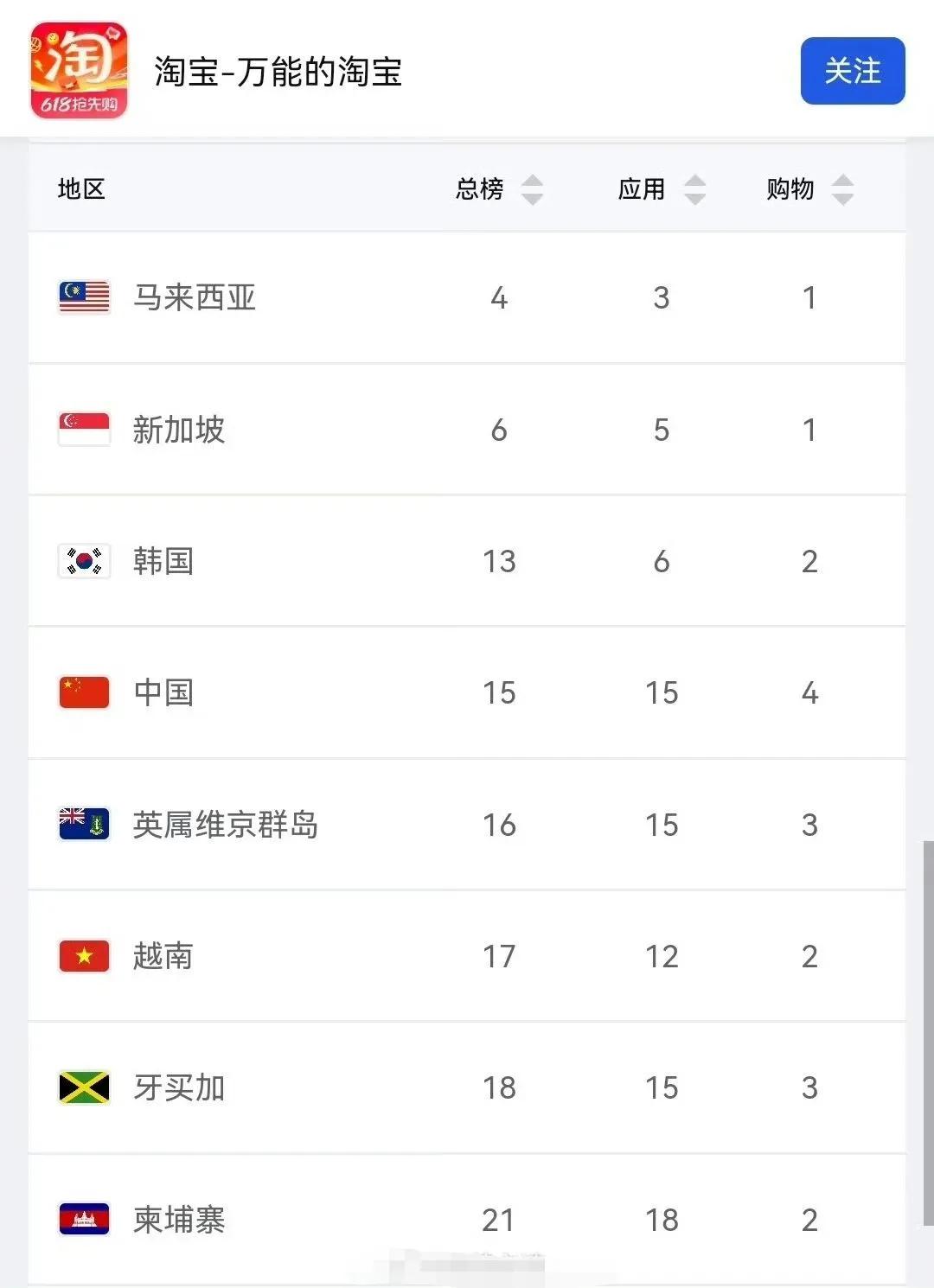This screenshot has width=934, height=1288.
Task: Select the 柬埔寨 region name
Action: [x=179, y=1220]
